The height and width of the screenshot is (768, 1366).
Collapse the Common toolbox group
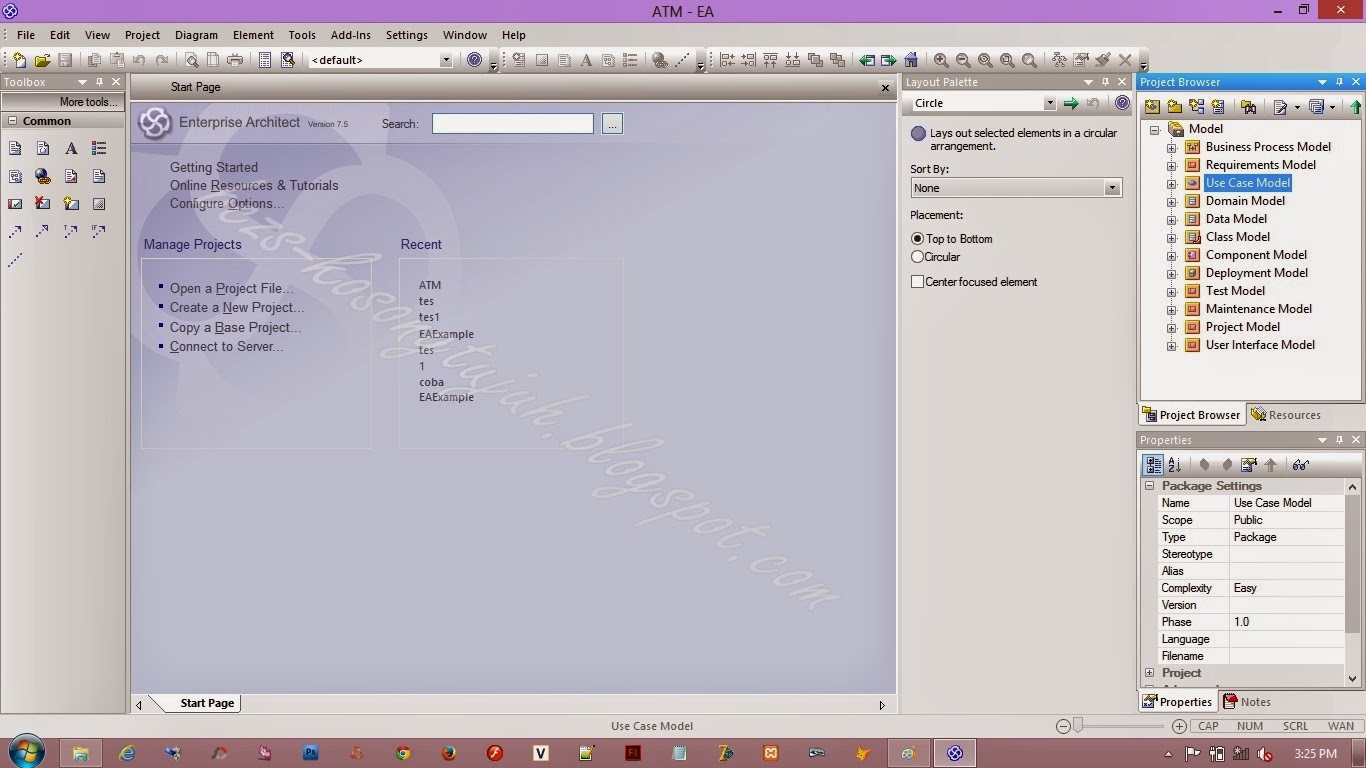point(13,121)
